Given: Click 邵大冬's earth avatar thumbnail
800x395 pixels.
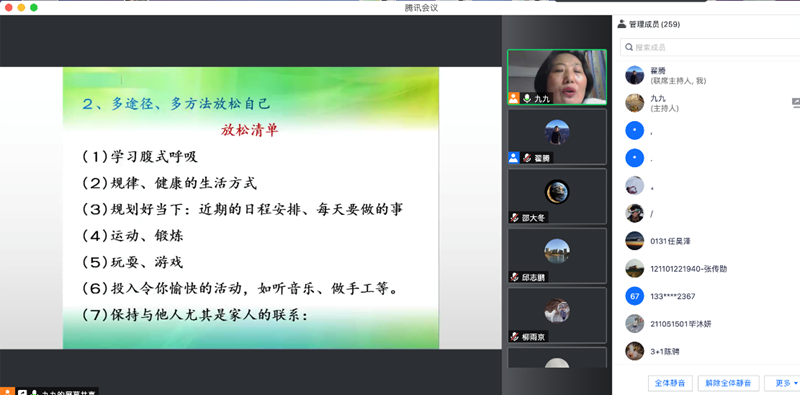Looking at the screenshot, I should pyautogui.click(x=557, y=192).
